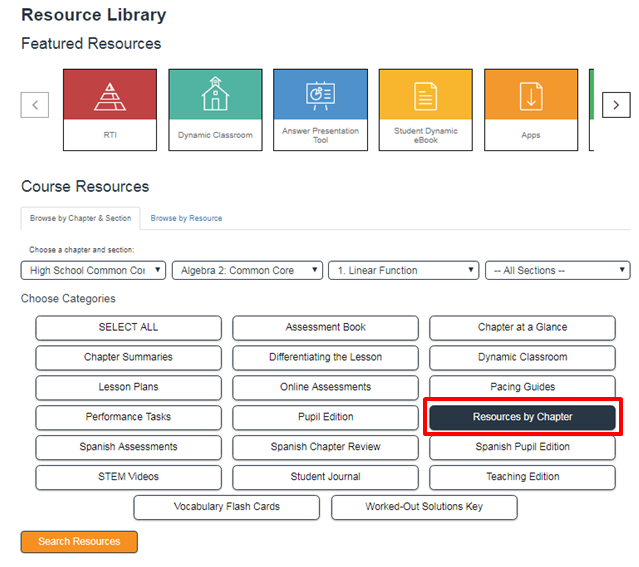Viewport: 639px width, 567px height.
Task: Launch the Answer Presentation Tool tile
Action: pyautogui.click(x=320, y=109)
